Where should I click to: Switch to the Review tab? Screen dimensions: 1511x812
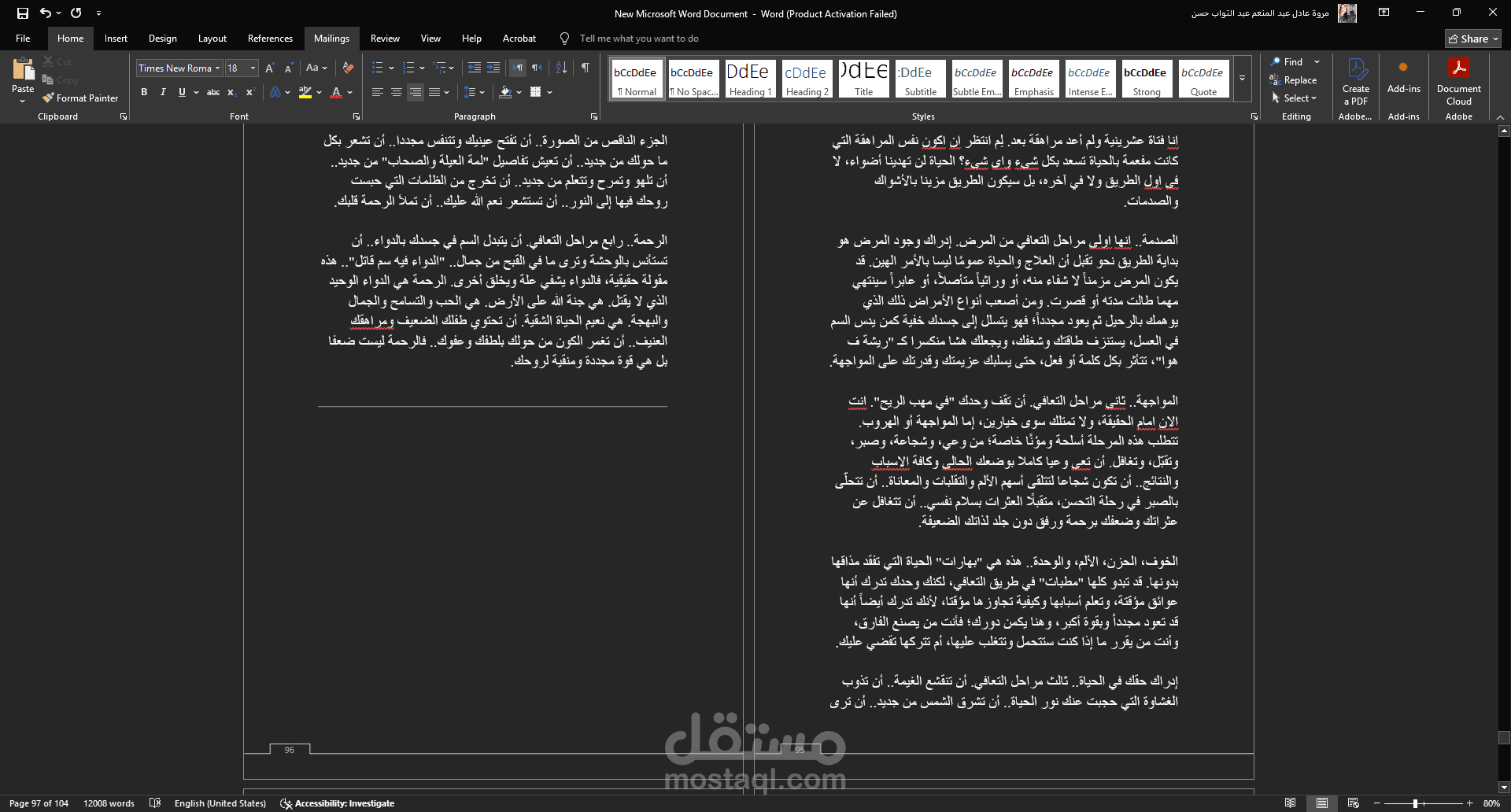coord(385,39)
